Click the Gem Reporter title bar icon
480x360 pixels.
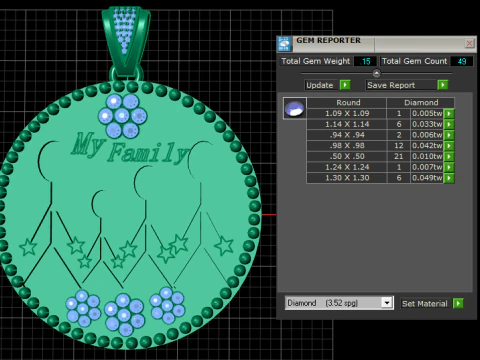point(284,44)
